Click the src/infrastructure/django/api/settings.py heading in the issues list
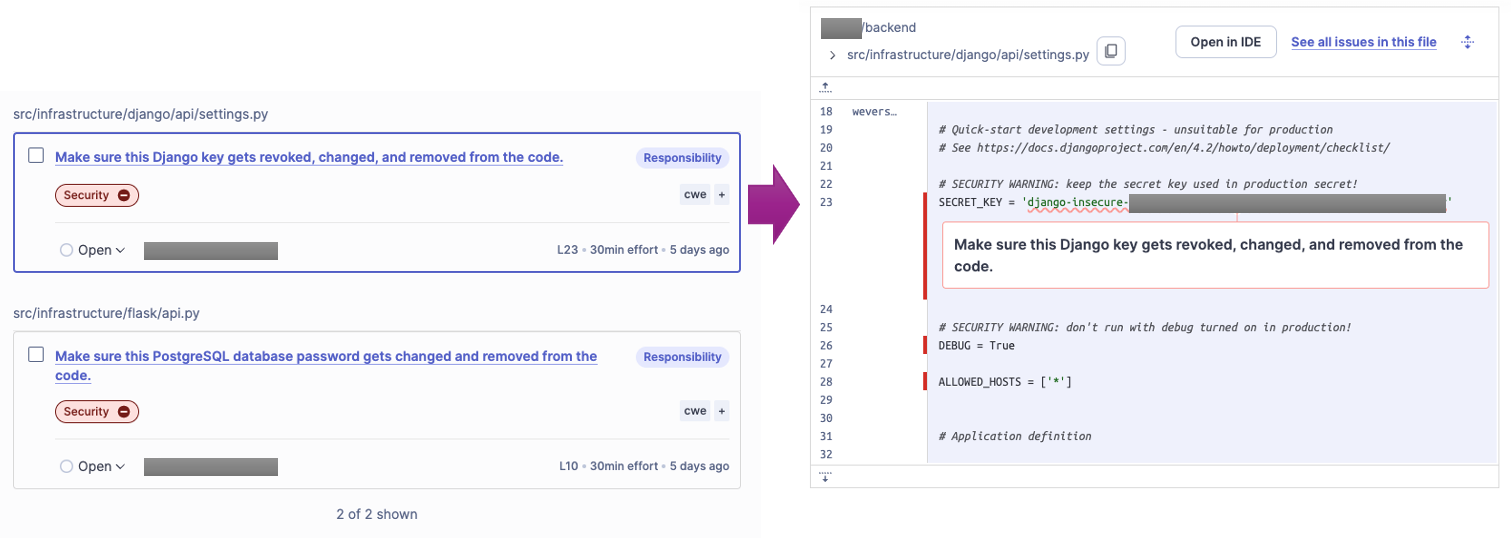1511x538 pixels. point(140,114)
